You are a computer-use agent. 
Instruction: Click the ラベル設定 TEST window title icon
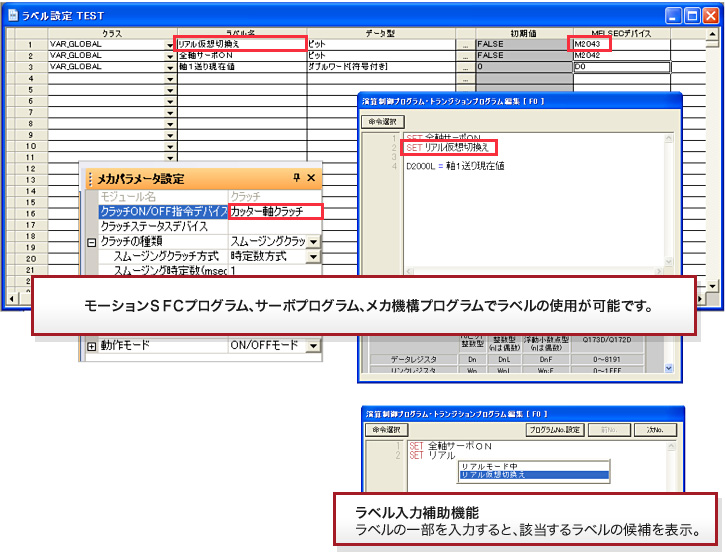[x=13, y=15]
